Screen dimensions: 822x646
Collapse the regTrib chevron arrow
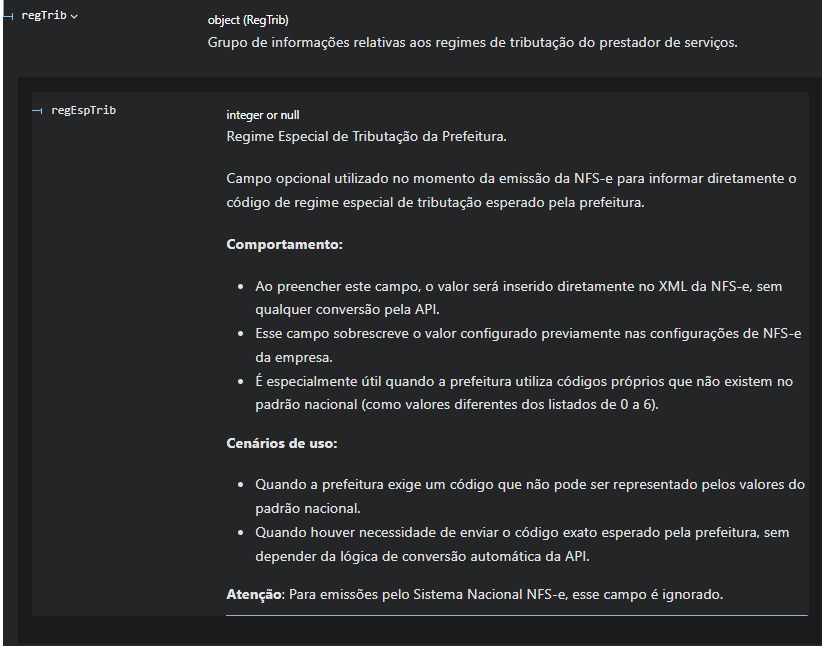click(75, 17)
